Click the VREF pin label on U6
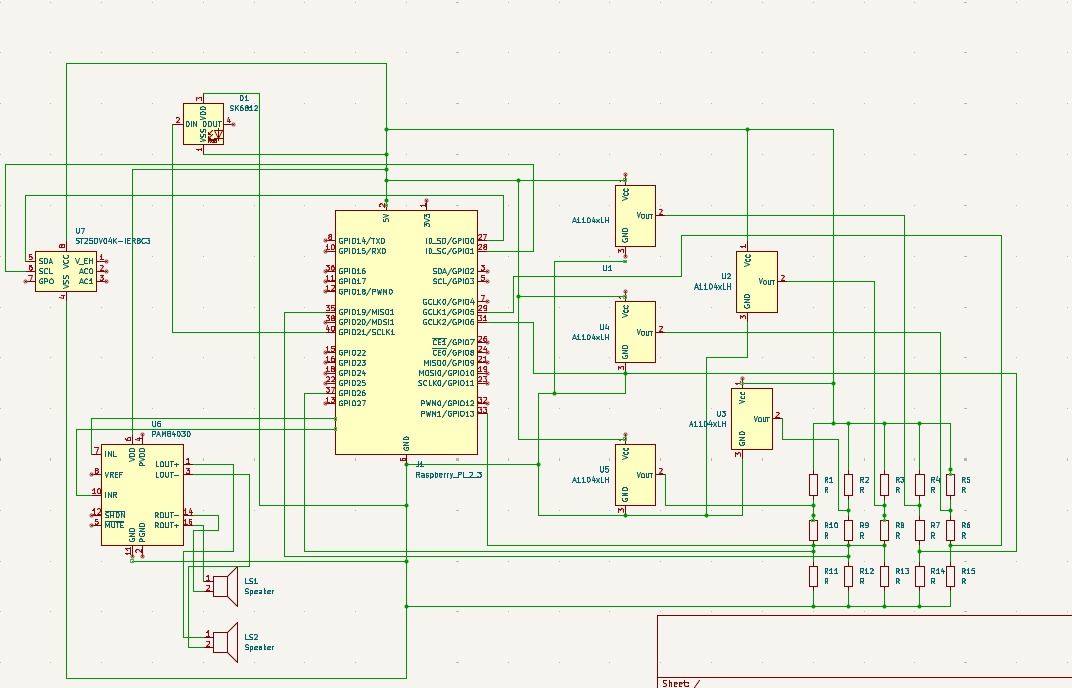This screenshot has height=688, width=1072. coord(113,475)
